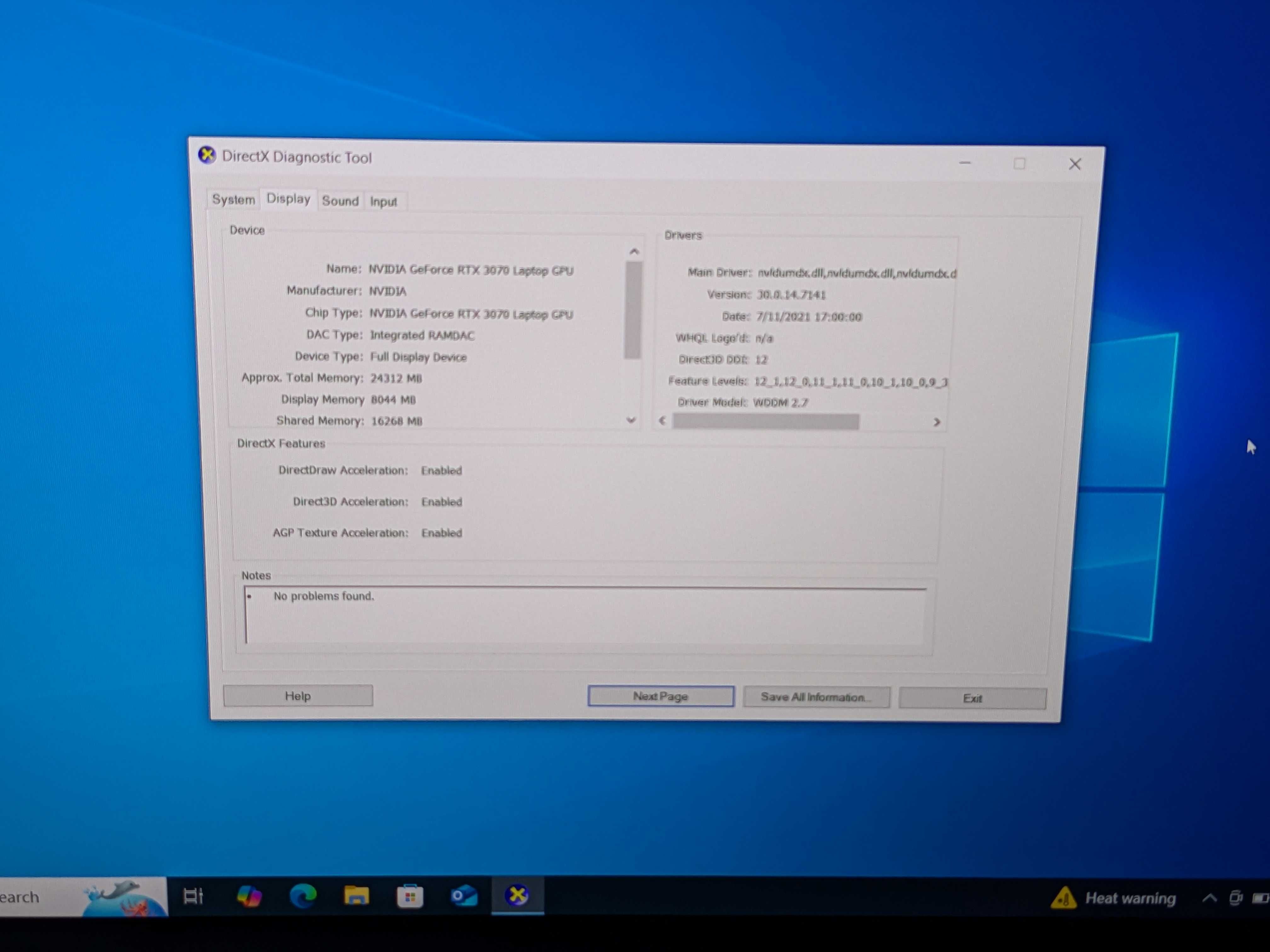This screenshot has height=952, width=1270.
Task: Click the Direct3D DDI value 12
Action: click(761, 360)
